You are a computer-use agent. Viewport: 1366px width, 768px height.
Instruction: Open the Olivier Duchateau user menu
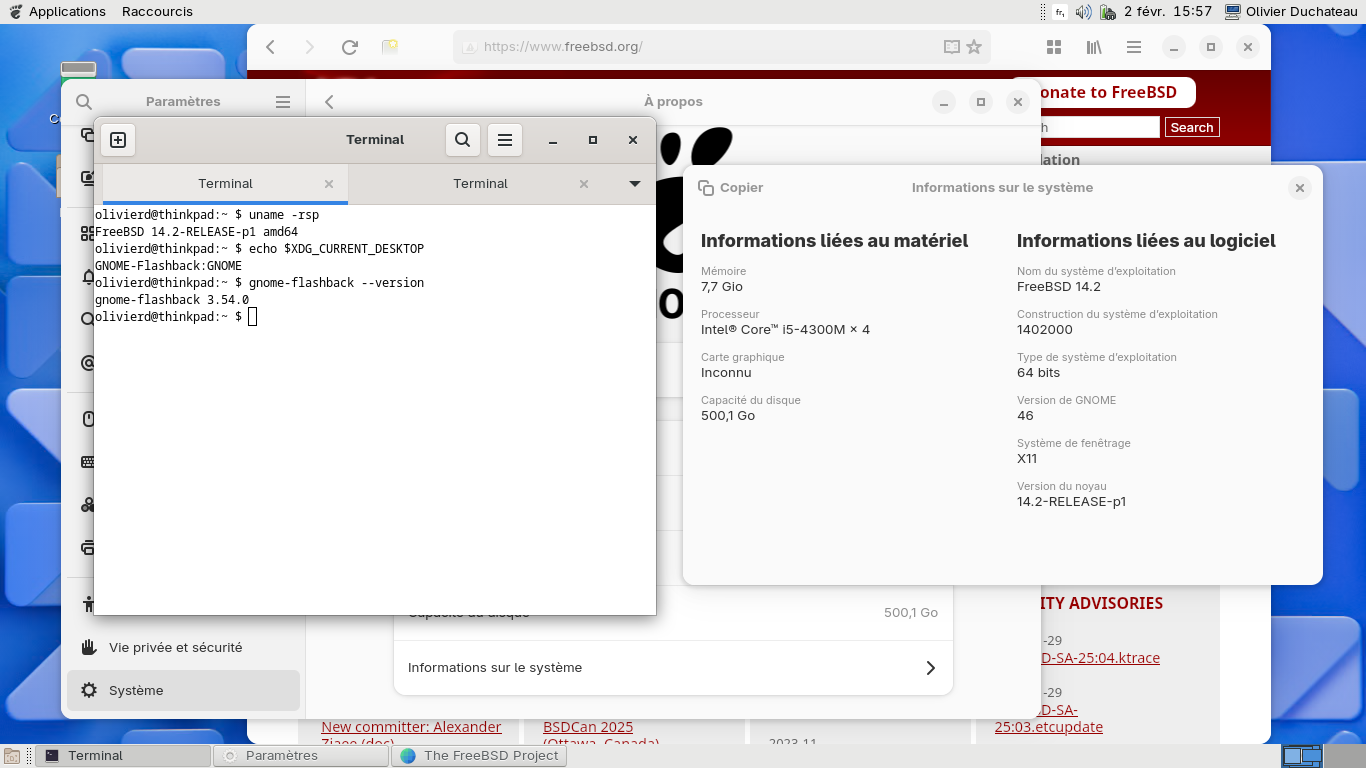coord(1292,11)
